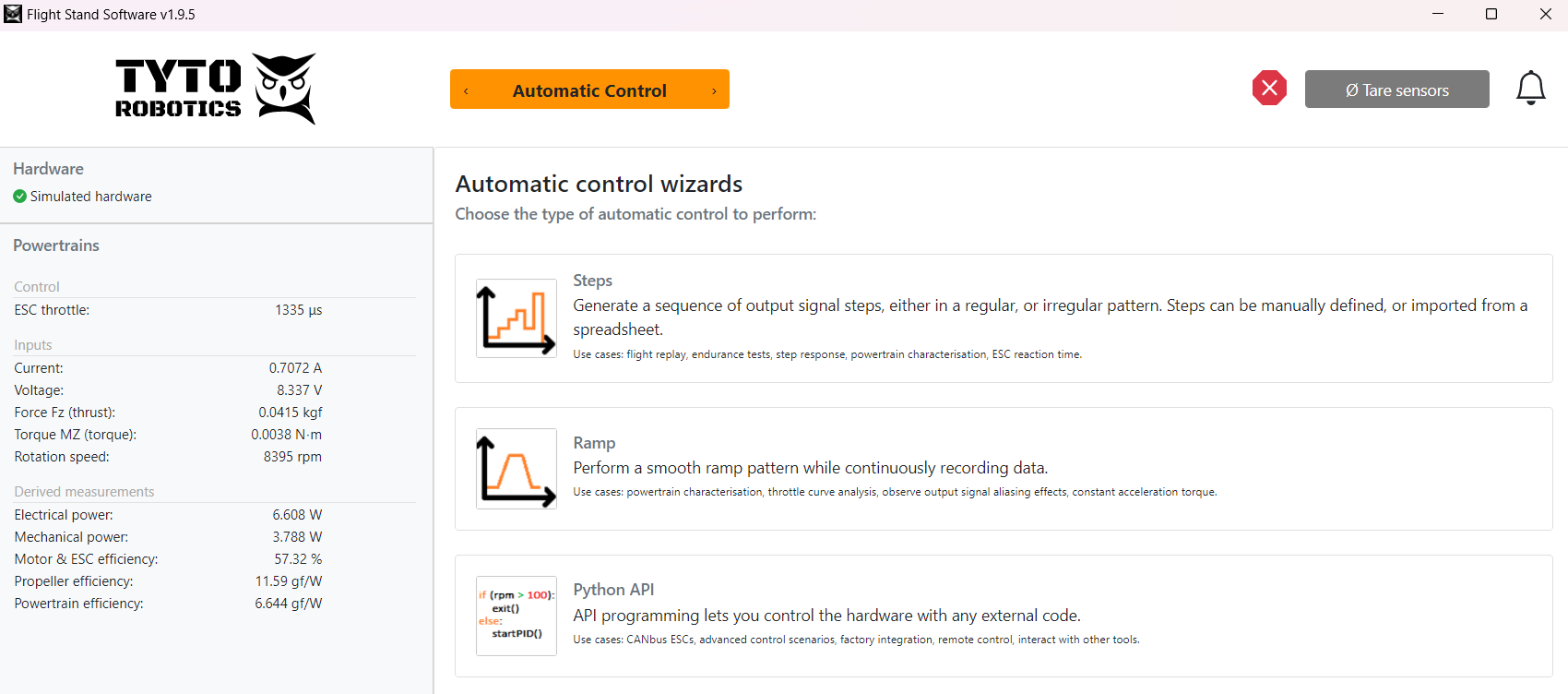Click the Tyto Robotics owl logo
Screen dimensions: 1568x694
pos(284,89)
